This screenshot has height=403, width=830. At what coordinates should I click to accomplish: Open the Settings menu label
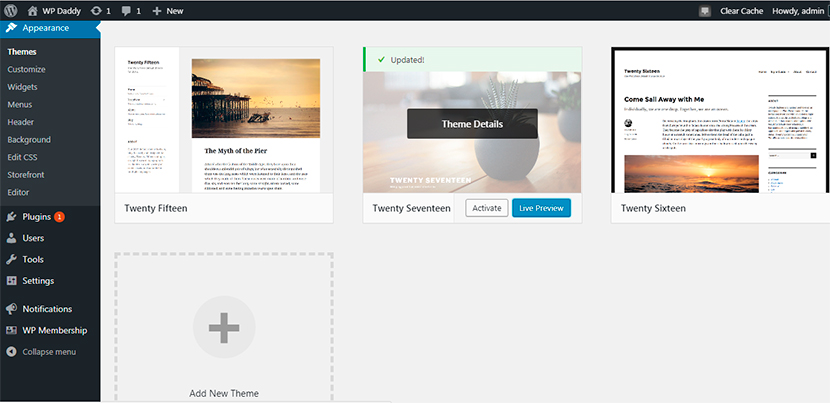[x=38, y=281]
